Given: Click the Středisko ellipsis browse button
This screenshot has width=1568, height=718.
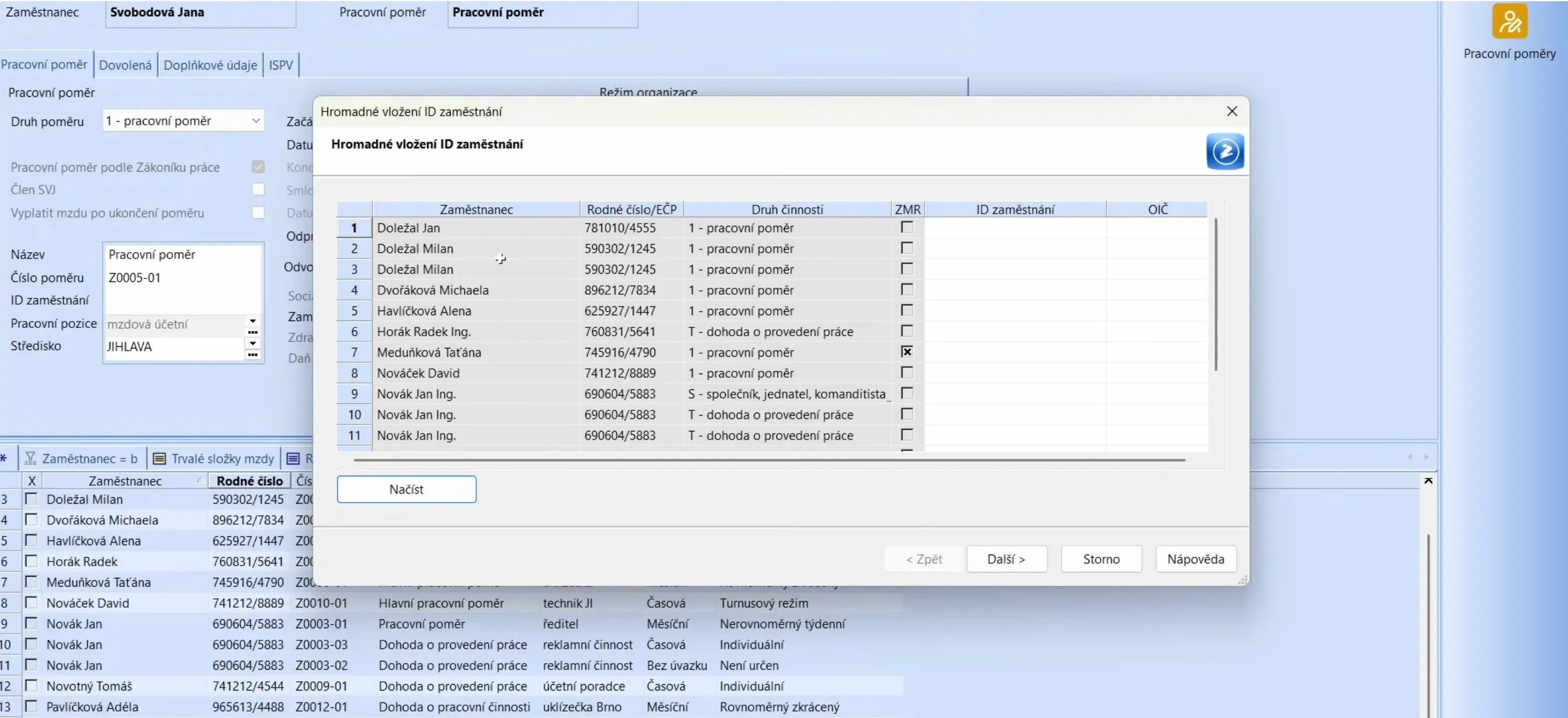Looking at the screenshot, I should pyautogui.click(x=253, y=355).
